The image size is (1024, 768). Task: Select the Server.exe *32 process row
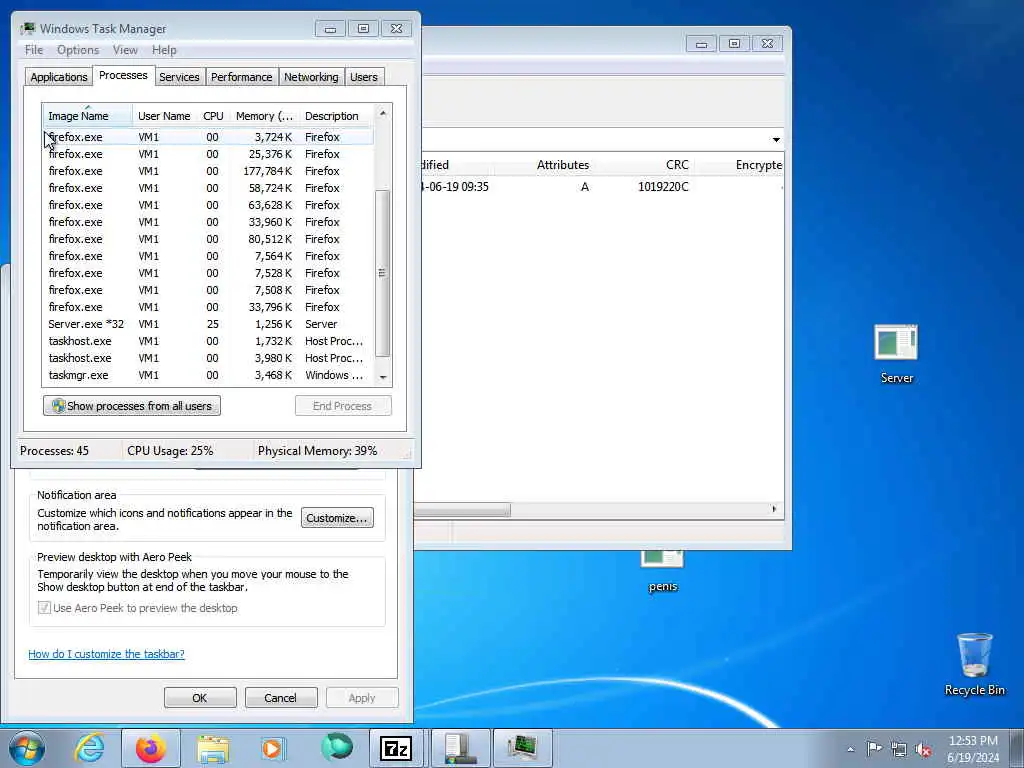(x=209, y=324)
